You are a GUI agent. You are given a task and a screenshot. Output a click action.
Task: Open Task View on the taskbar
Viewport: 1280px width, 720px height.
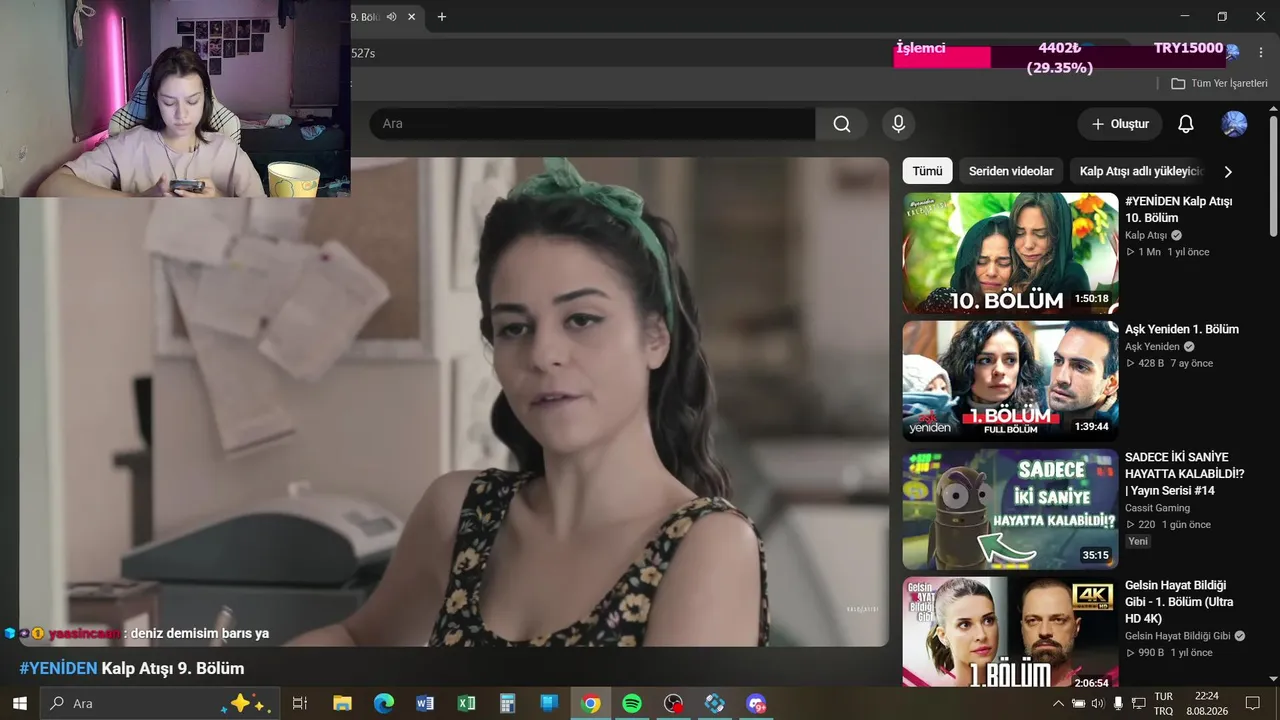299,703
